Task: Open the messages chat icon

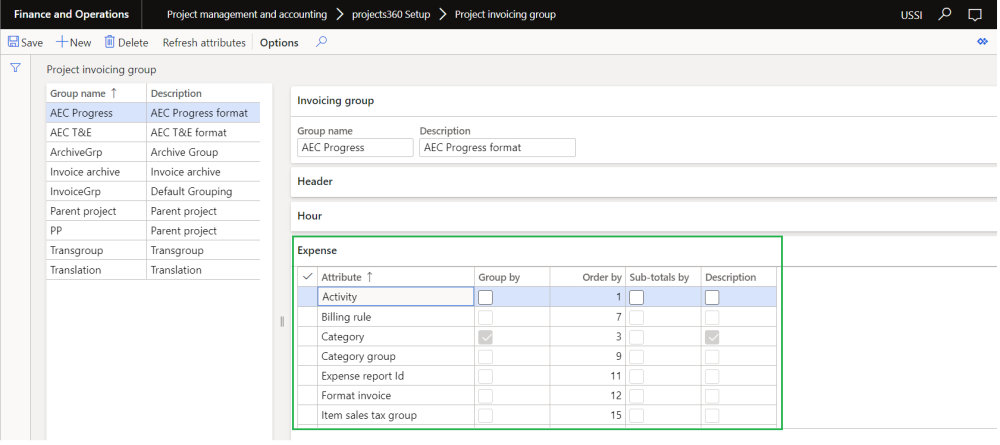Action: [x=976, y=15]
